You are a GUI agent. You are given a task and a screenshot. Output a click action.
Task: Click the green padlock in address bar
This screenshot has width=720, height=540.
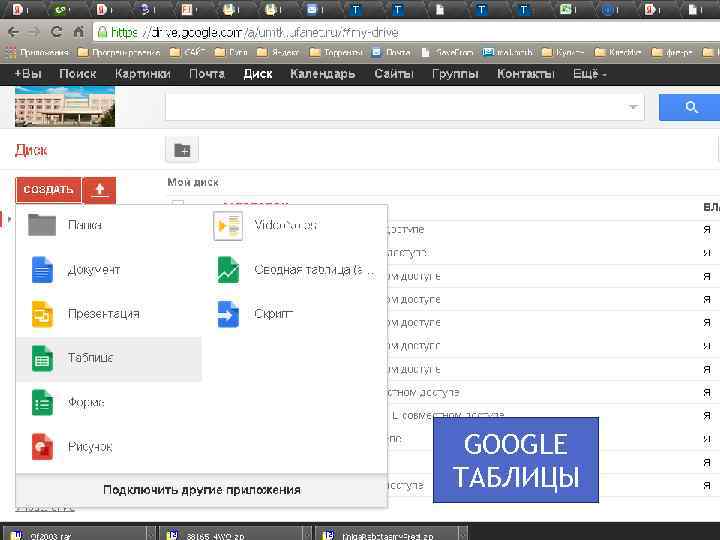coord(102,32)
